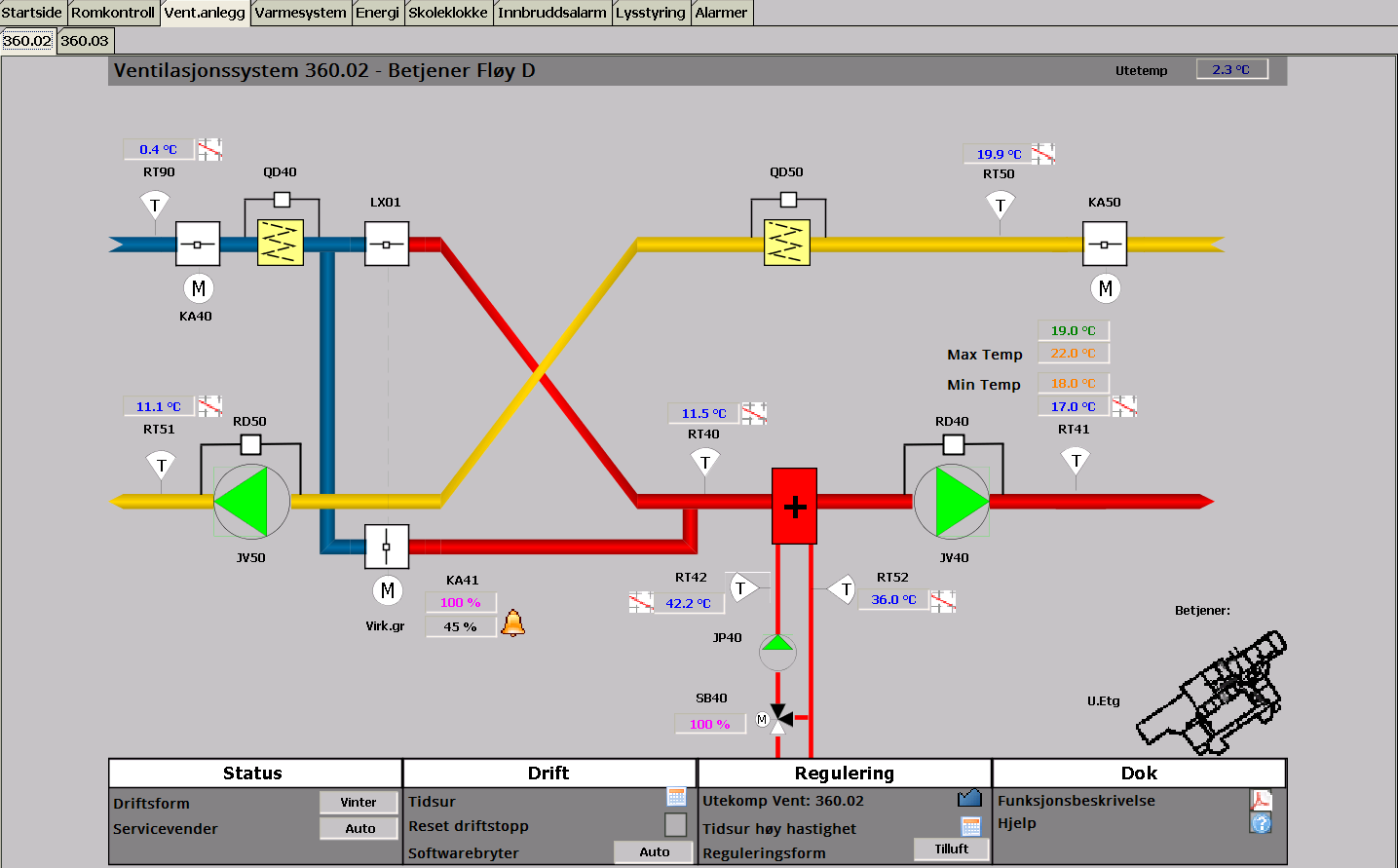
Task: Open the Varmesystem tab
Action: (300, 13)
